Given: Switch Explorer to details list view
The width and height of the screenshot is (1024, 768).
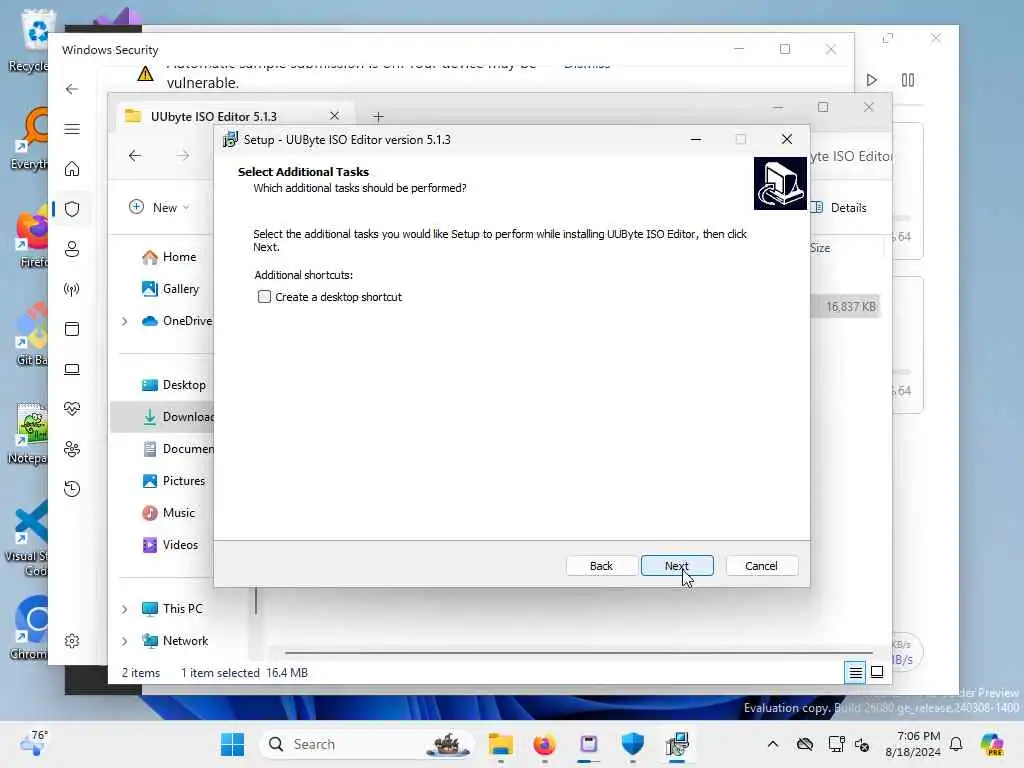Looking at the screenshot, I should point(856,672).
